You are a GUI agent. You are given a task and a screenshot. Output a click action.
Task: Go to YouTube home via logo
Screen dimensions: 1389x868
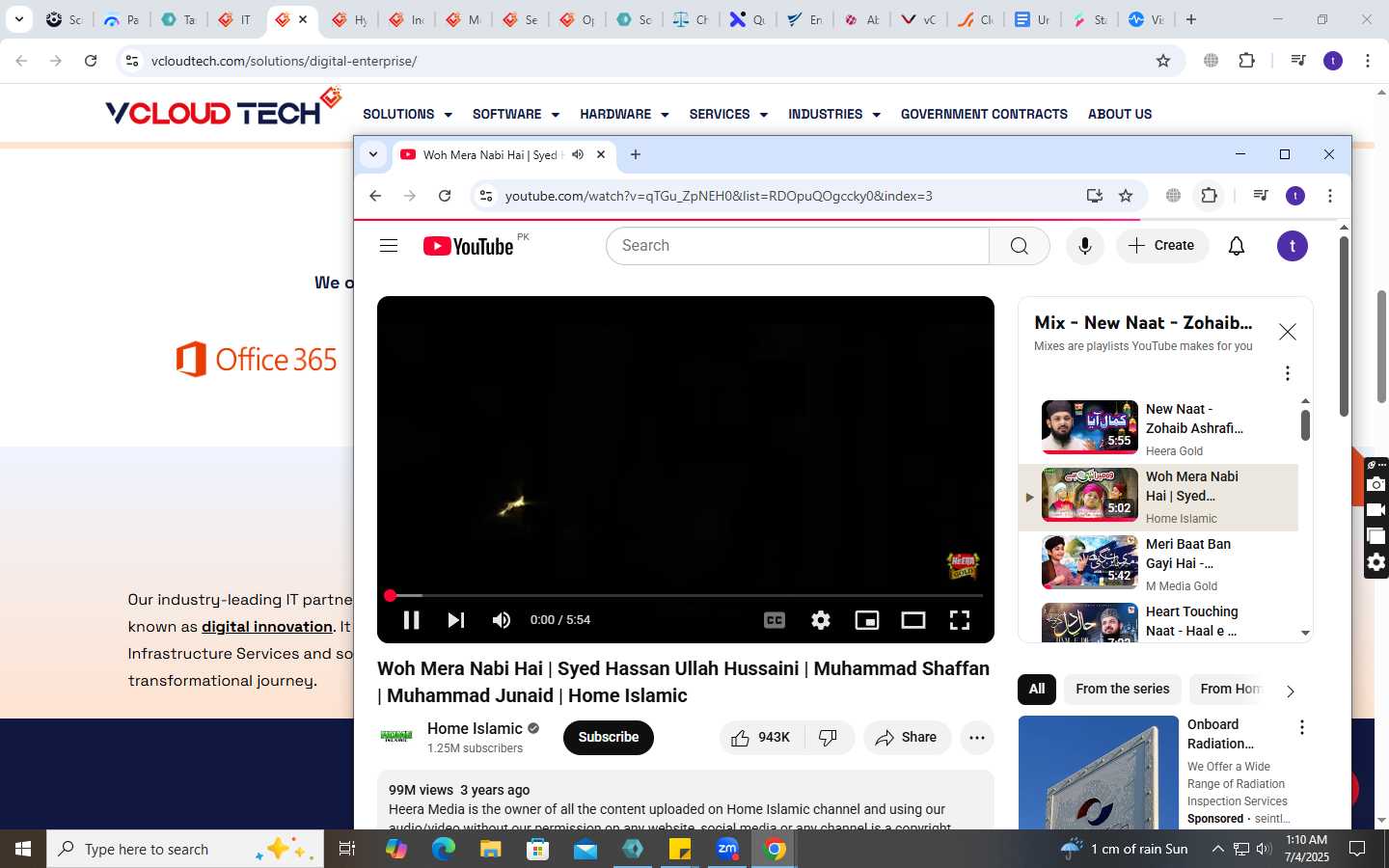click(x=469, y=246)
